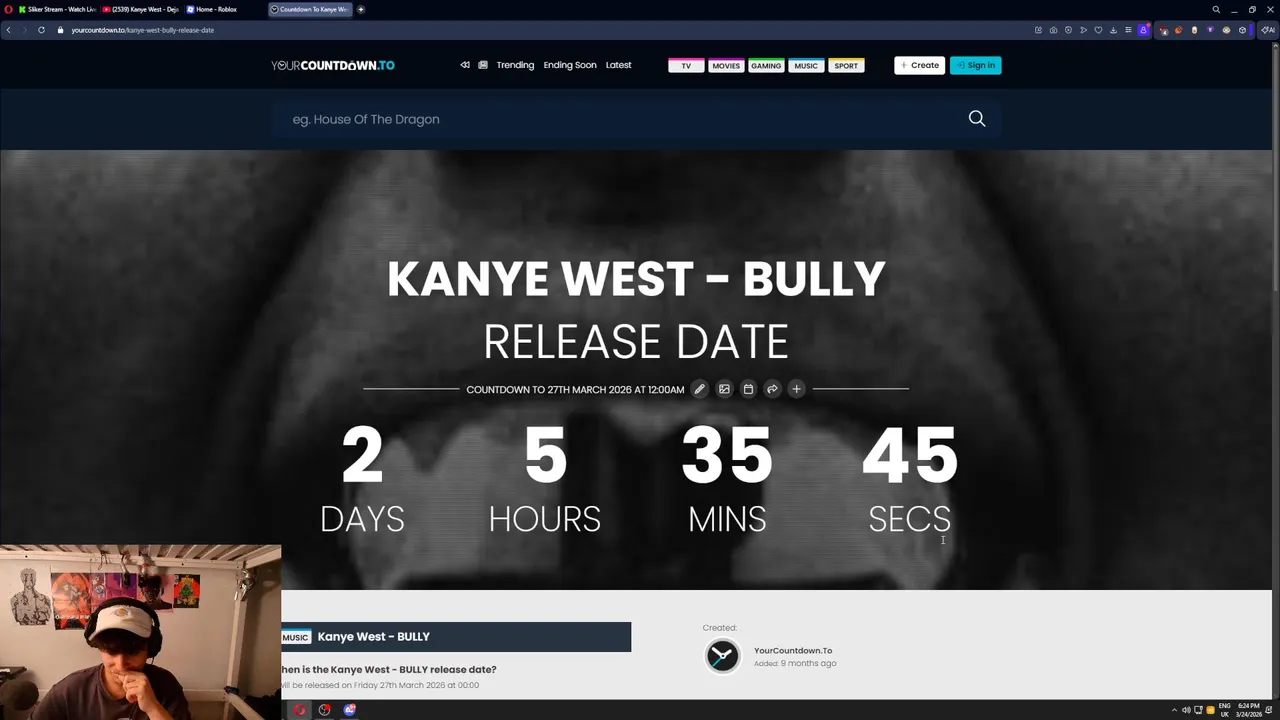Click the rewind icon in site nav
The height and width of the screenshot is (720, 1280).
point(465,65)
